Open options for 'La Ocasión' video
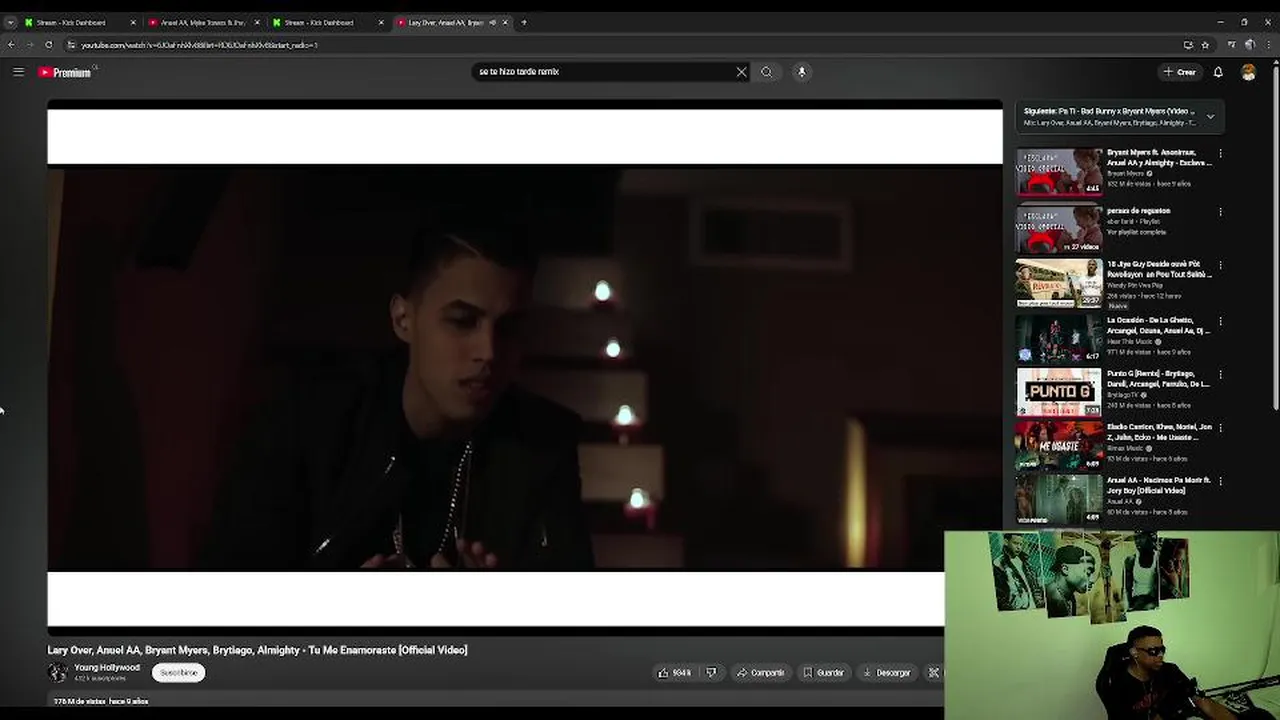This screenshot has height=720, width=1280. click(1220, 322)
